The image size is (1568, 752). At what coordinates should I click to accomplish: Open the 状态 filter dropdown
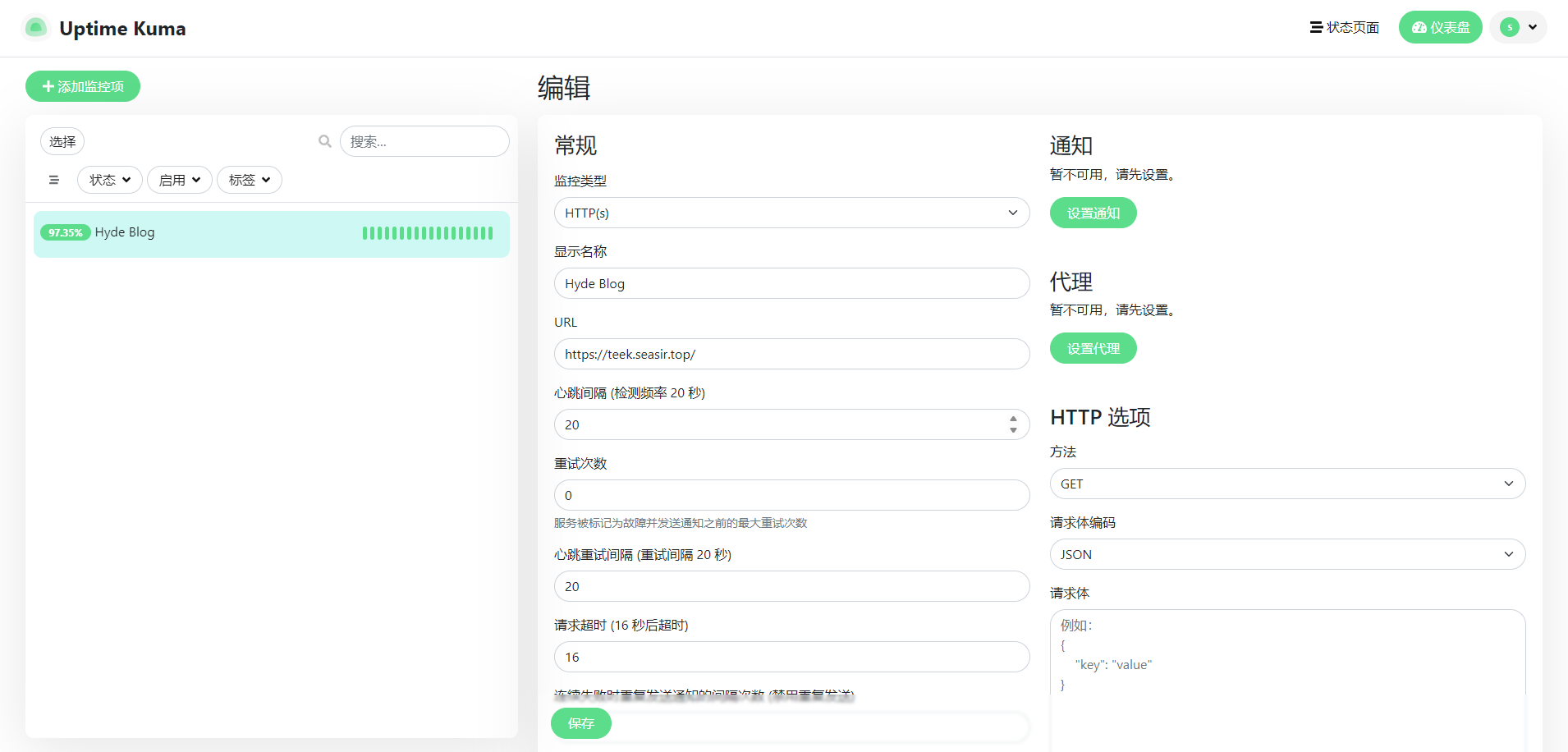click(110, 180)
